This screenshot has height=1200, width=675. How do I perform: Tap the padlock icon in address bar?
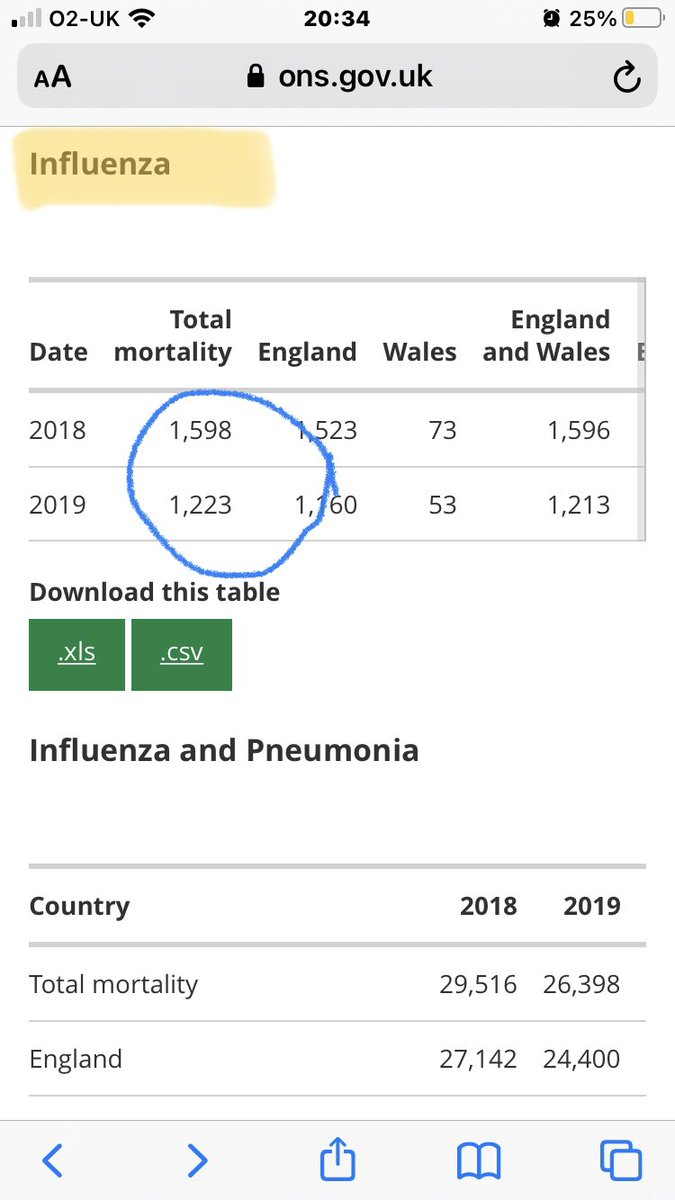256,77
